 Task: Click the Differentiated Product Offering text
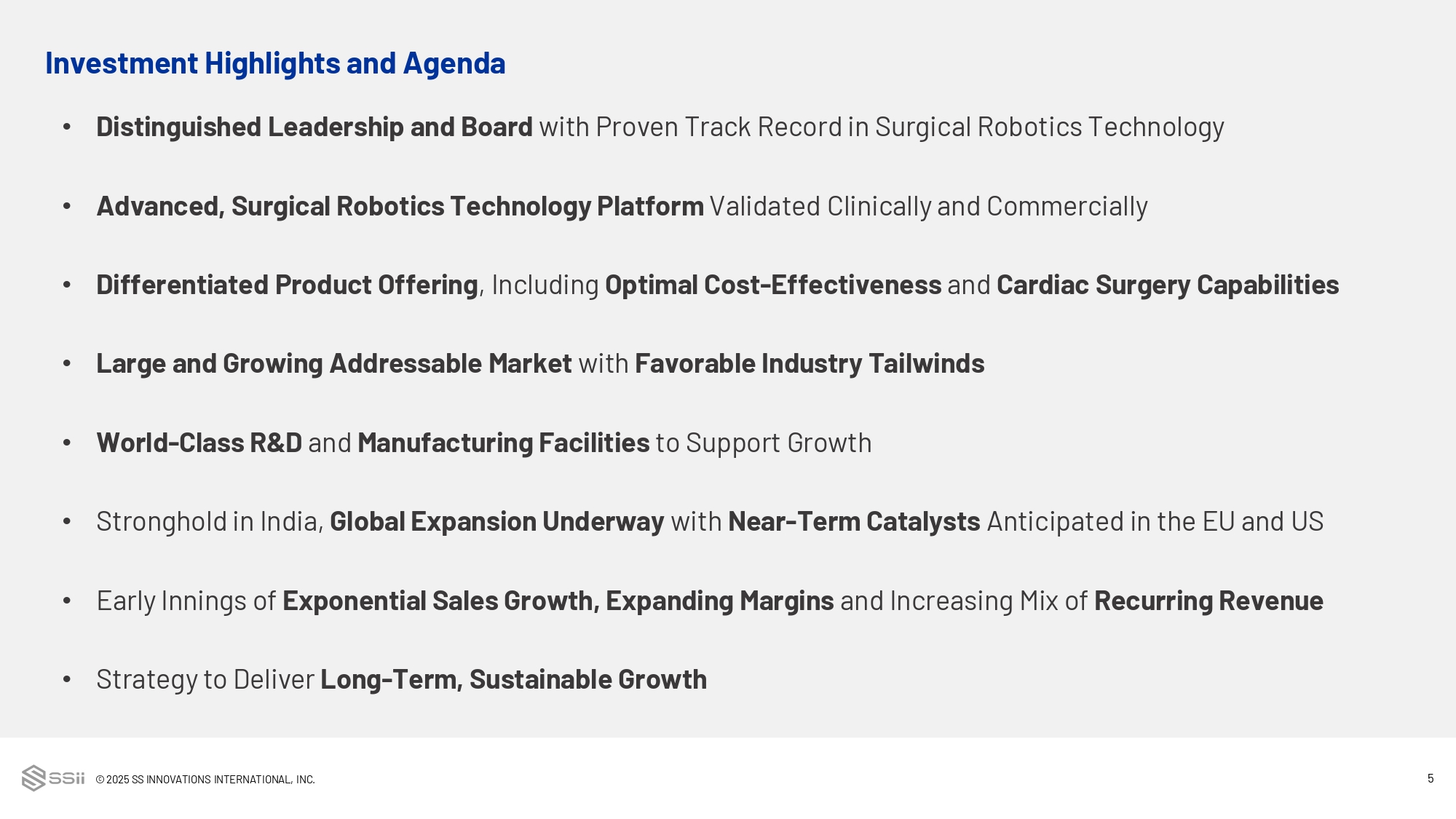point(287,285)
